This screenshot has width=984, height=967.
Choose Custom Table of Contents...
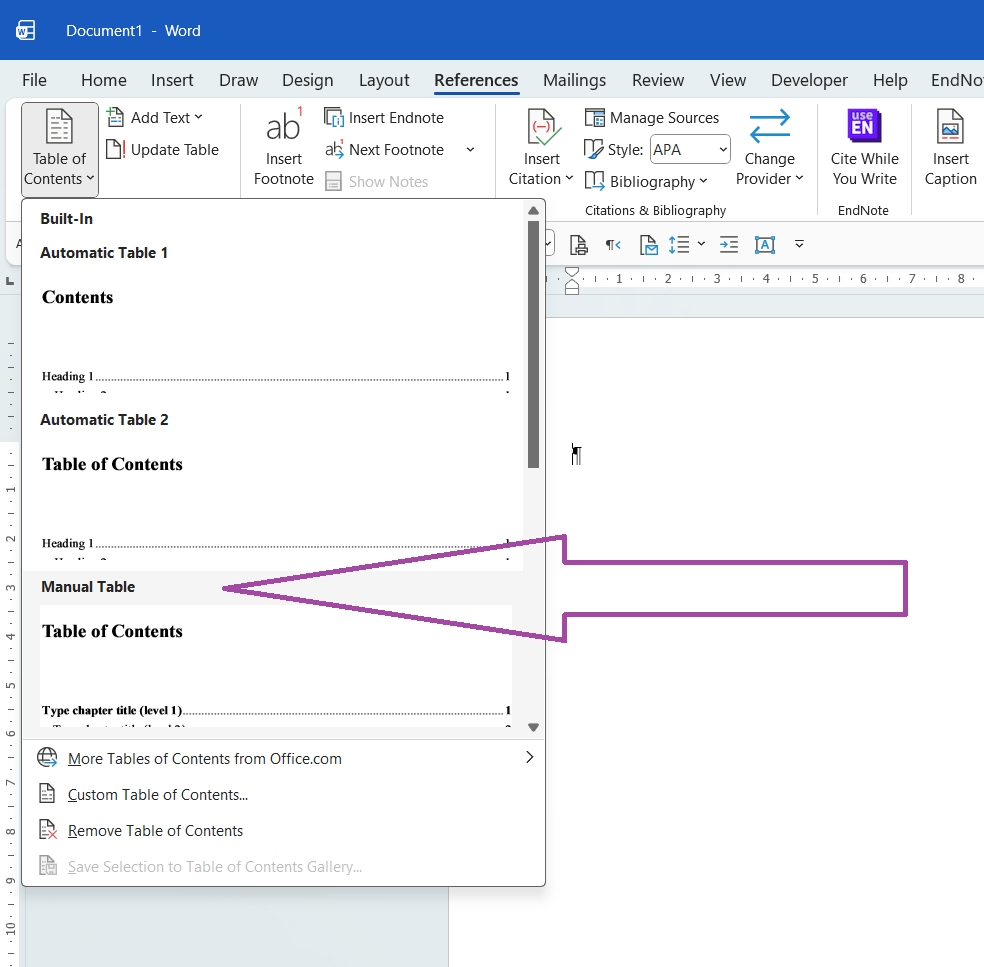pos(284,794)
